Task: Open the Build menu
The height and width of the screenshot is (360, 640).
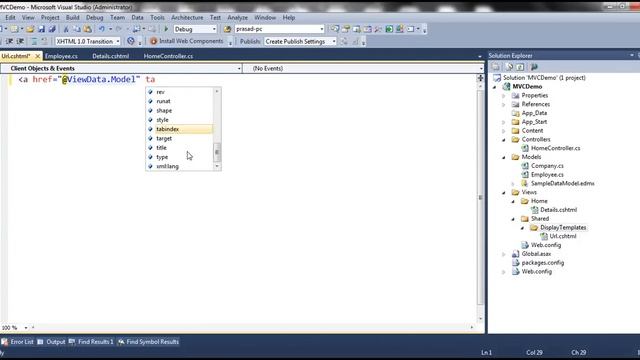Action: pos(73,18)
